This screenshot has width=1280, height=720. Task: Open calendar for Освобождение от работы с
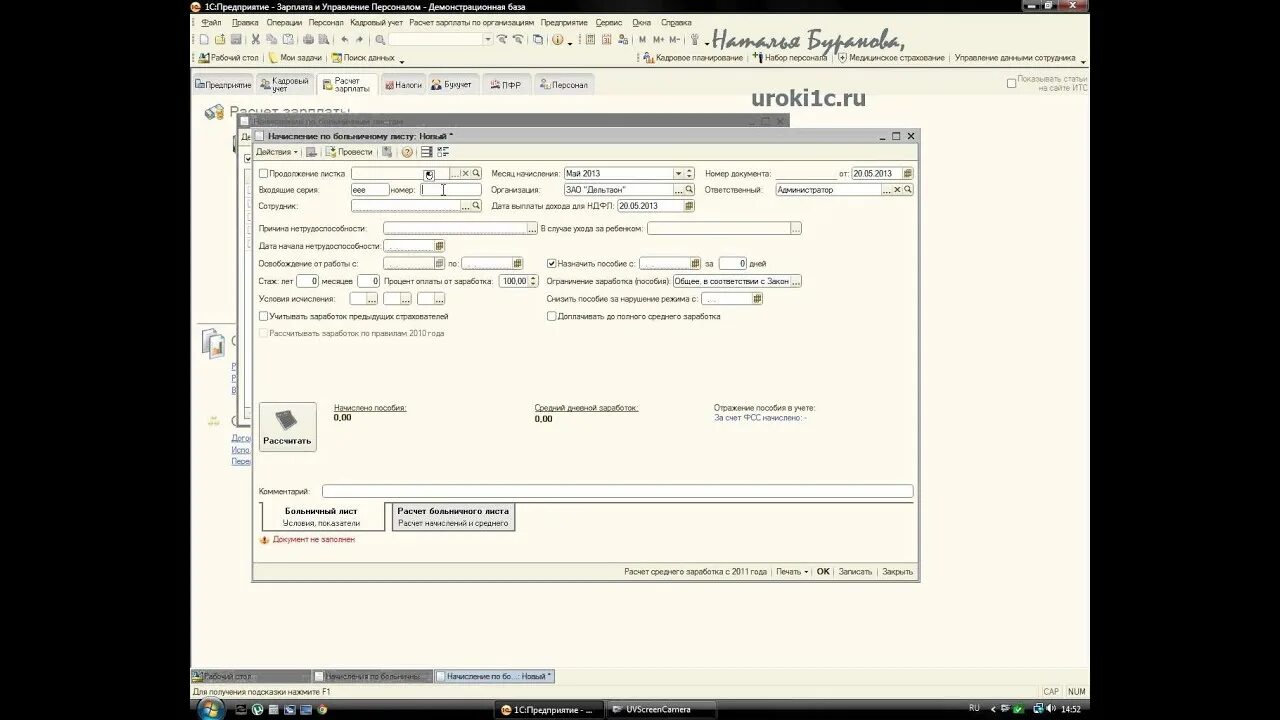440,264
